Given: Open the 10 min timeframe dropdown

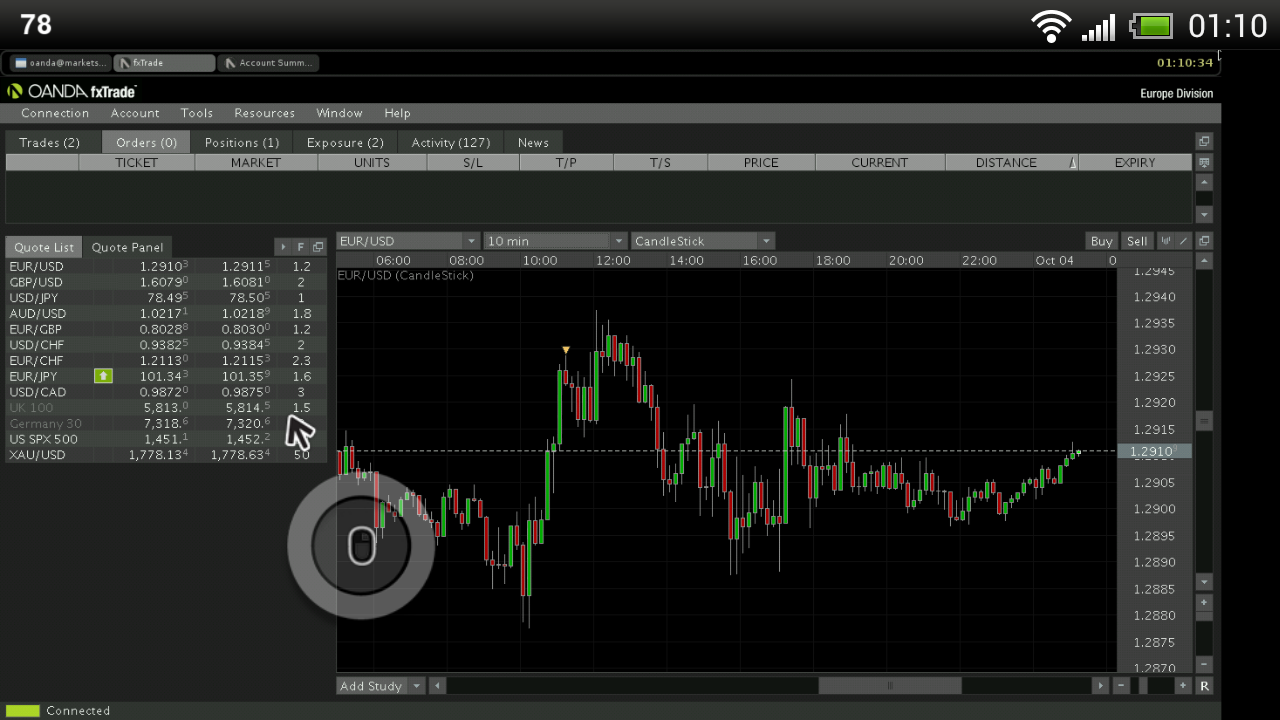Looking at the screenshot, I should pyautogui.click(x=555, y=241).
